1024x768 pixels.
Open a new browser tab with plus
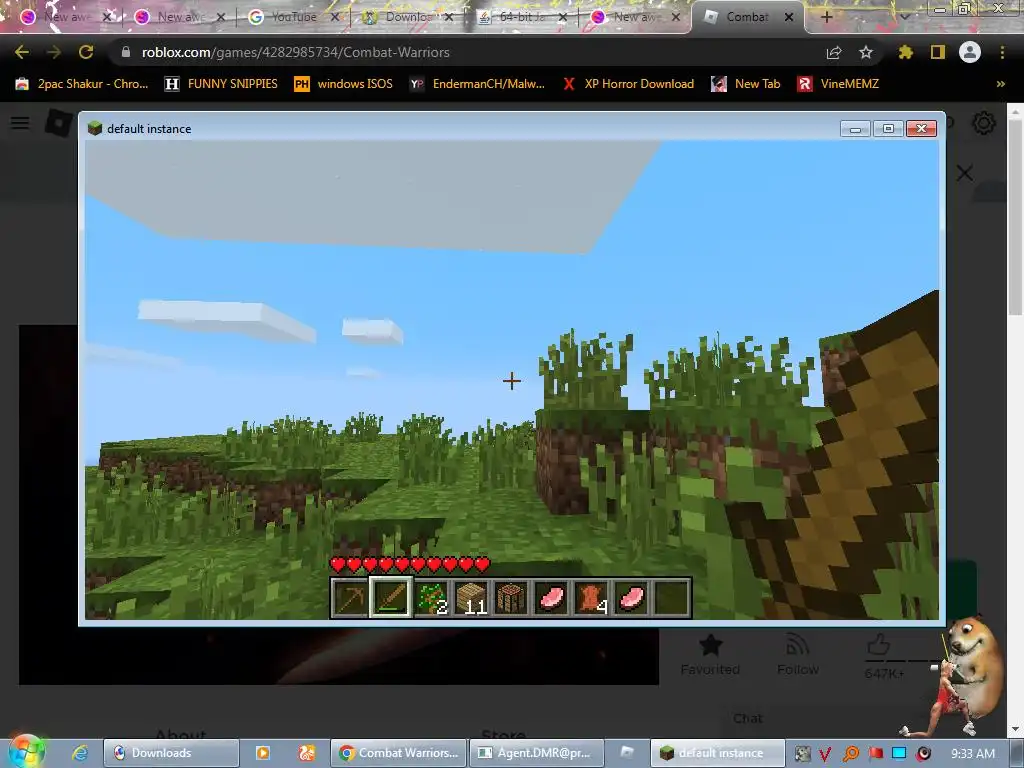[826, 17]
